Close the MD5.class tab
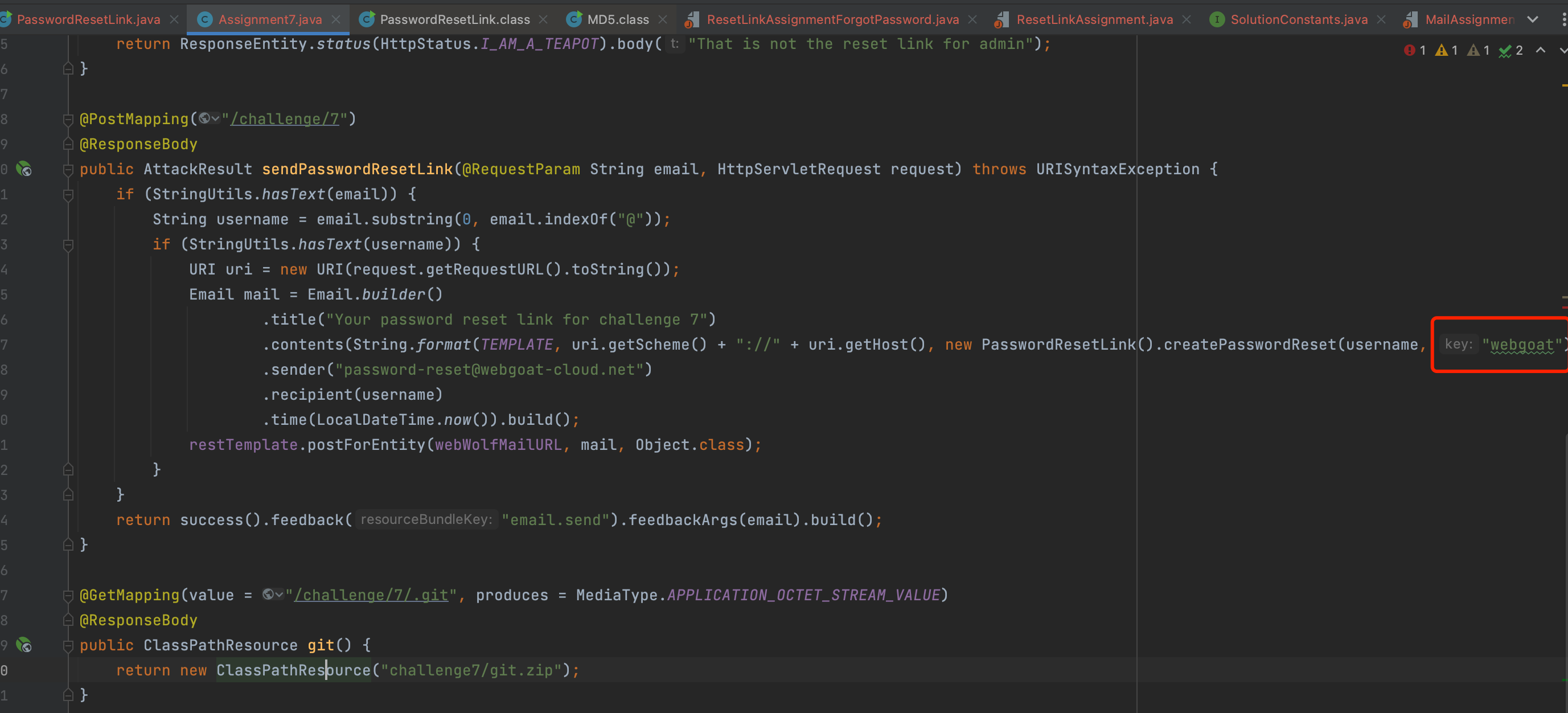This screenshot has height=713, width=1568. click(663, 19)
